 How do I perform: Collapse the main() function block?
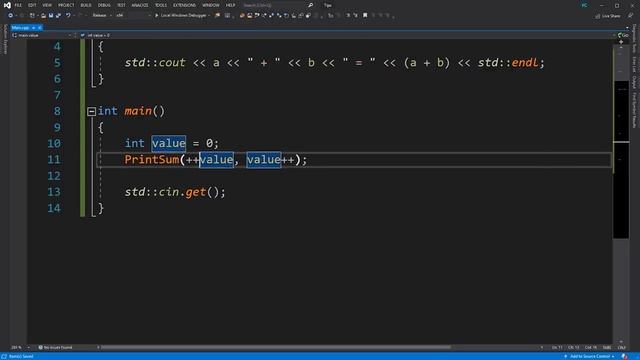coord(91,111)
